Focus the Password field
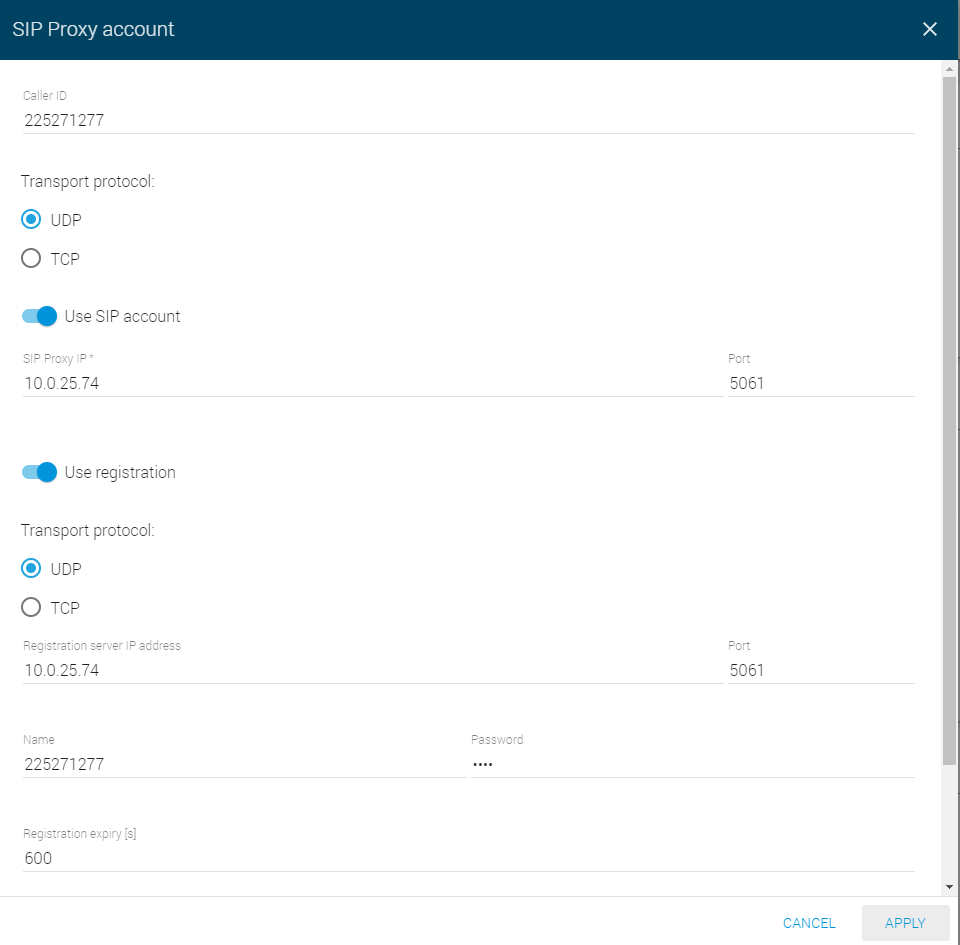The height and width of the screenshot is (945, 960). click(x=692, y=764)
